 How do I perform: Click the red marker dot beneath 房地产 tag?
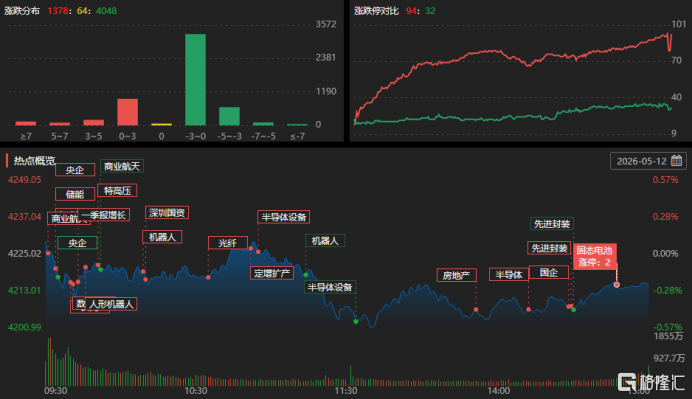point(476,309)
